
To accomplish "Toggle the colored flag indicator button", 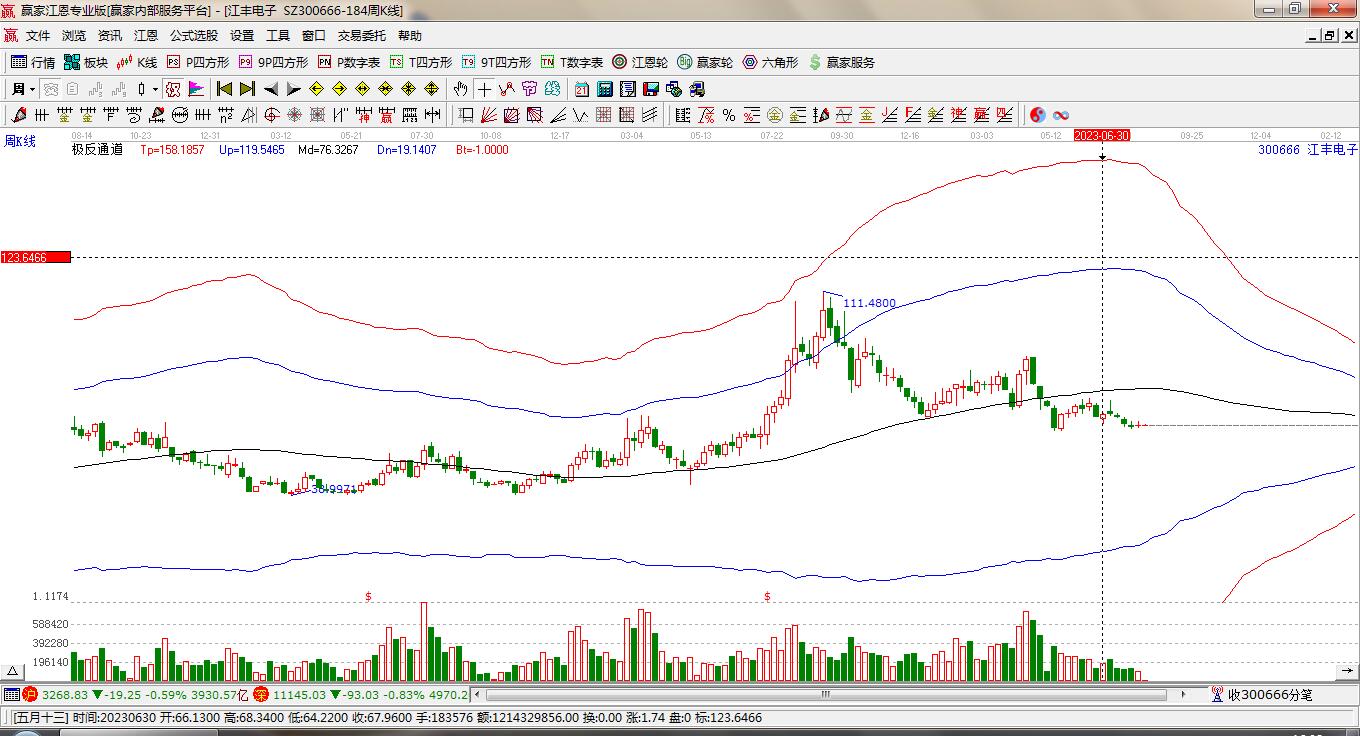I will tap(196, 89).
